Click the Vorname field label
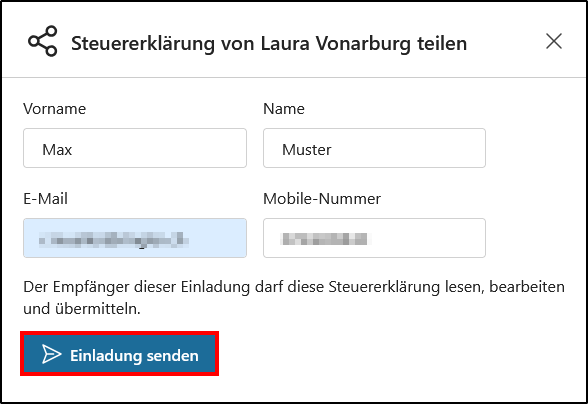Screen dimensions: 588x404 [x=54, y=109]
